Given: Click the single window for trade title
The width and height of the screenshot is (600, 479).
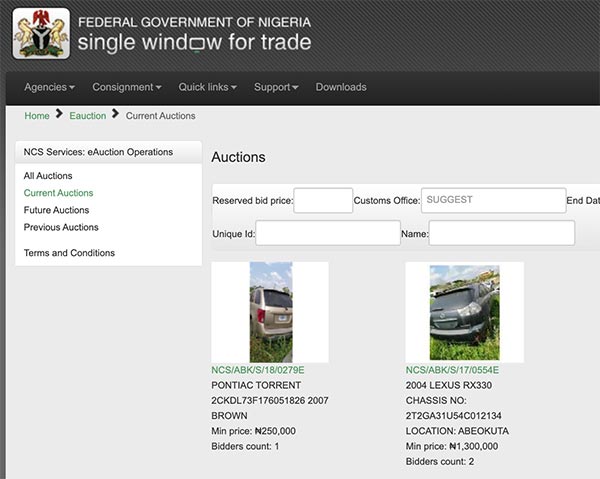Looking at the screenshot, I should pyautogui.click(x=195, y=42).
